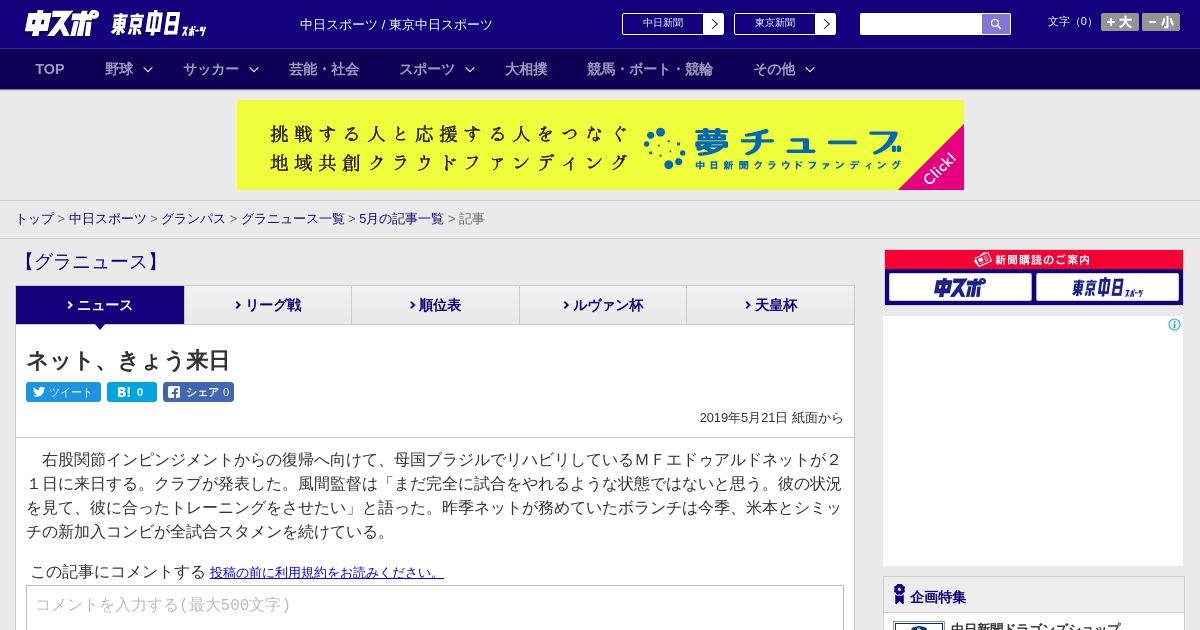This screenshot has height=630, width=1200.
Task: Switch to 天皇杯 tab
Action: click(770, 305)
